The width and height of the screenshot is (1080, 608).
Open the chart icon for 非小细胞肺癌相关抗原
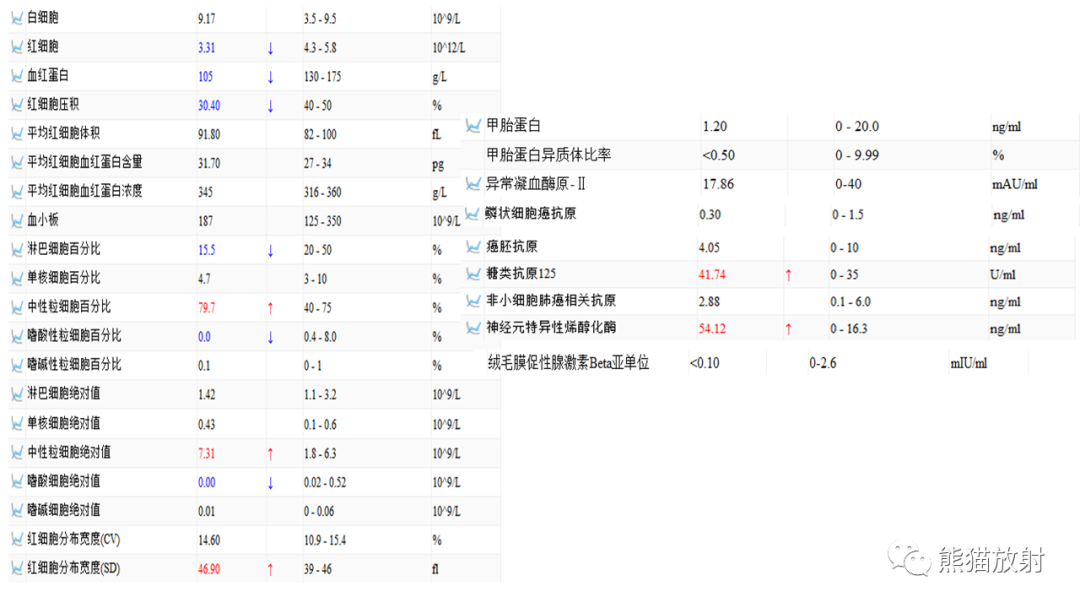pos(473,301)
